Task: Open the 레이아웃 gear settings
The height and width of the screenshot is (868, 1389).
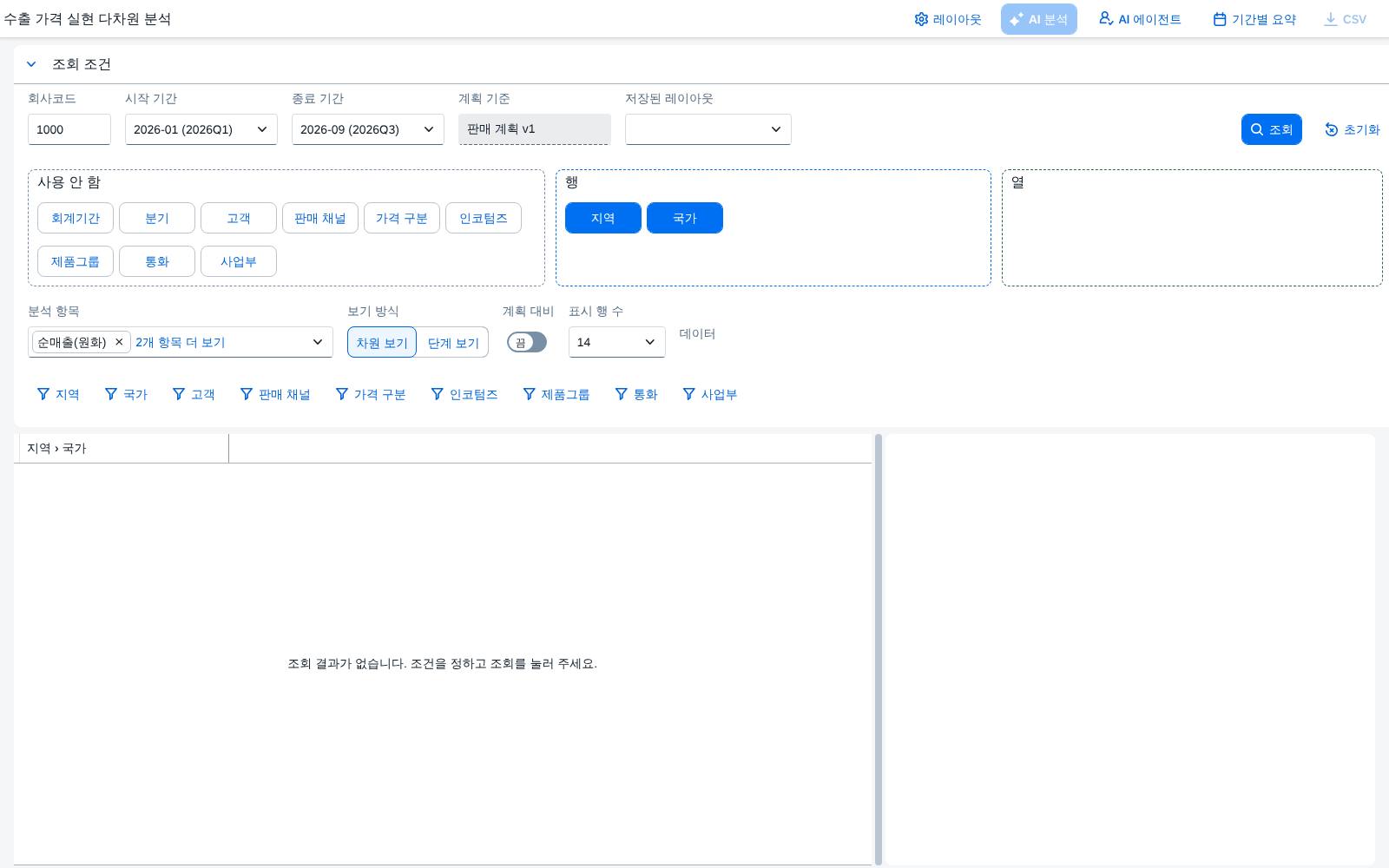Action: pyautogui.click(x=948, y=19)
